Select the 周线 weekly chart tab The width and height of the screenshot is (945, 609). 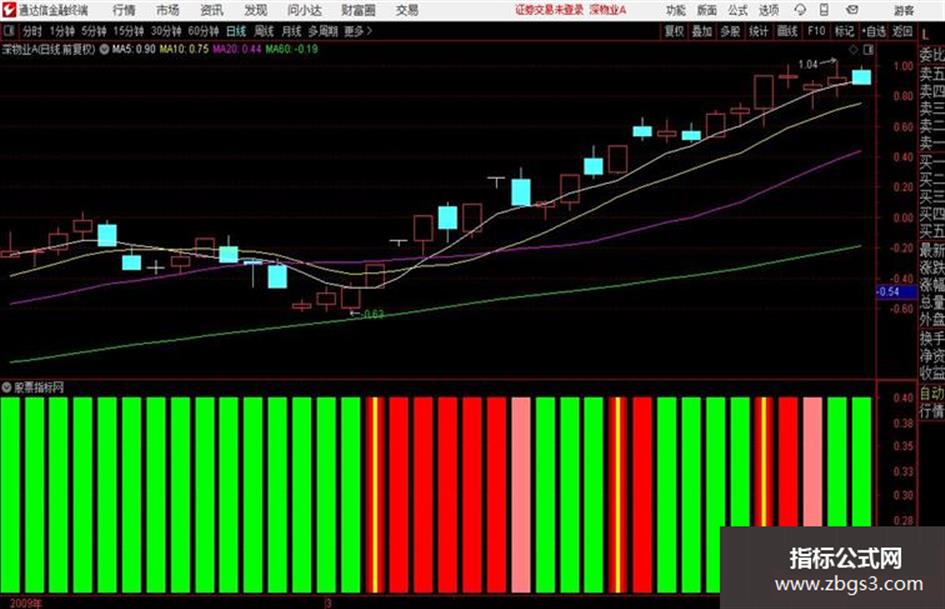264,31
